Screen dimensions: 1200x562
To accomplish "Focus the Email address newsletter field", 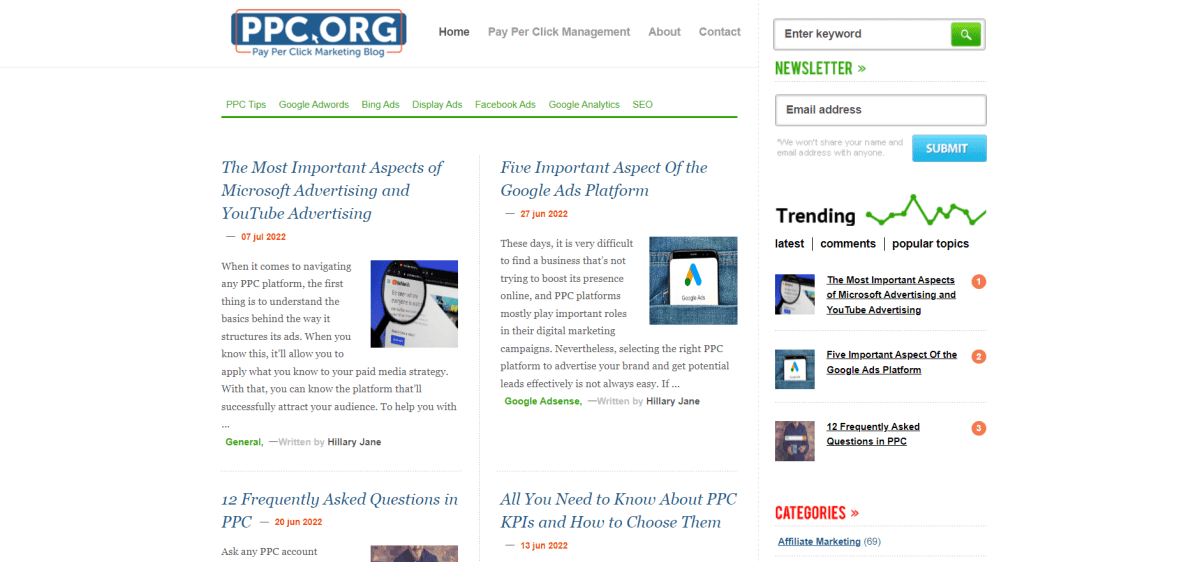I will (881, 110).
